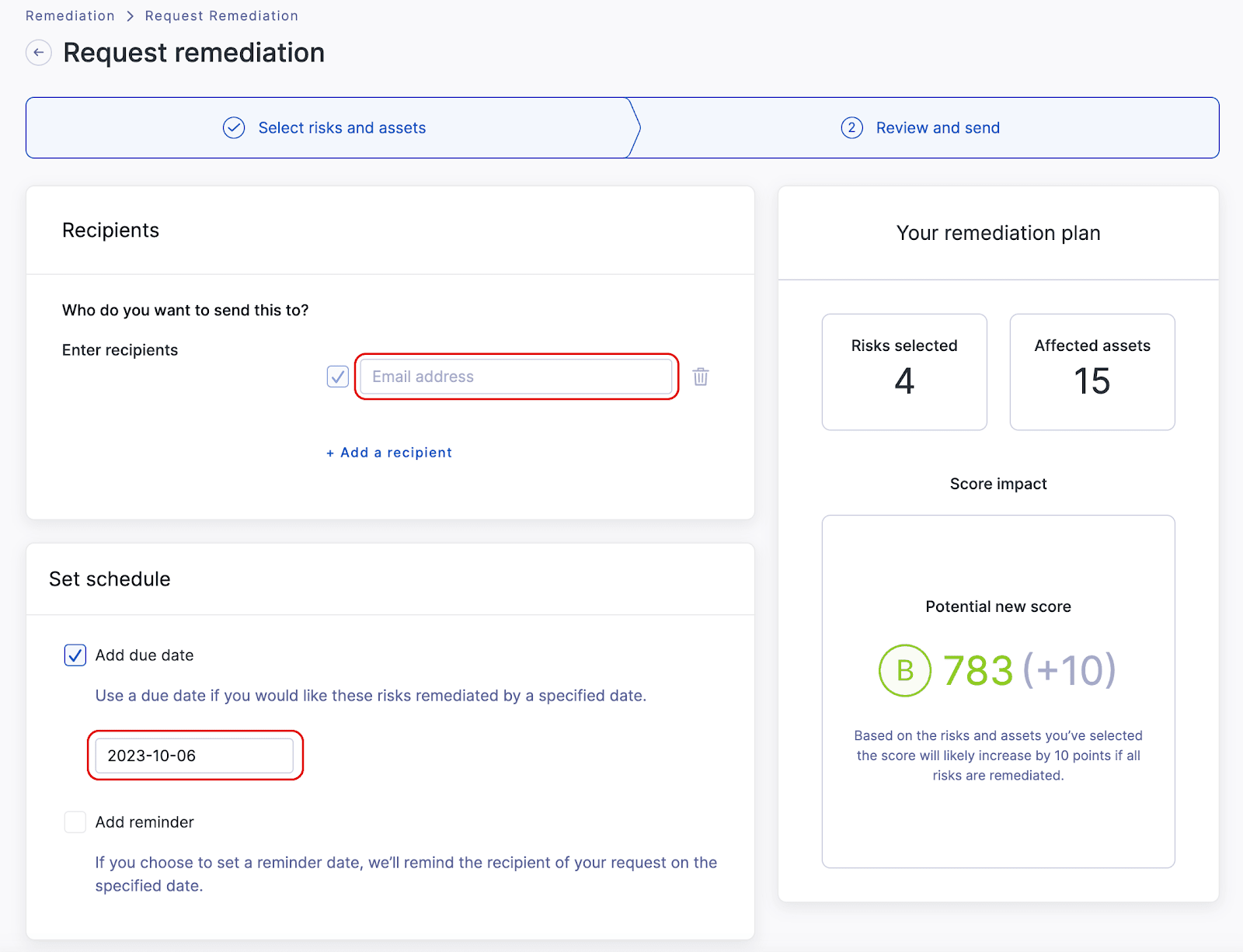Viewport: 1243px width, 952px height.
Task: Click the Score impact label
Action: pyautogui.click(x=998, y=484)
